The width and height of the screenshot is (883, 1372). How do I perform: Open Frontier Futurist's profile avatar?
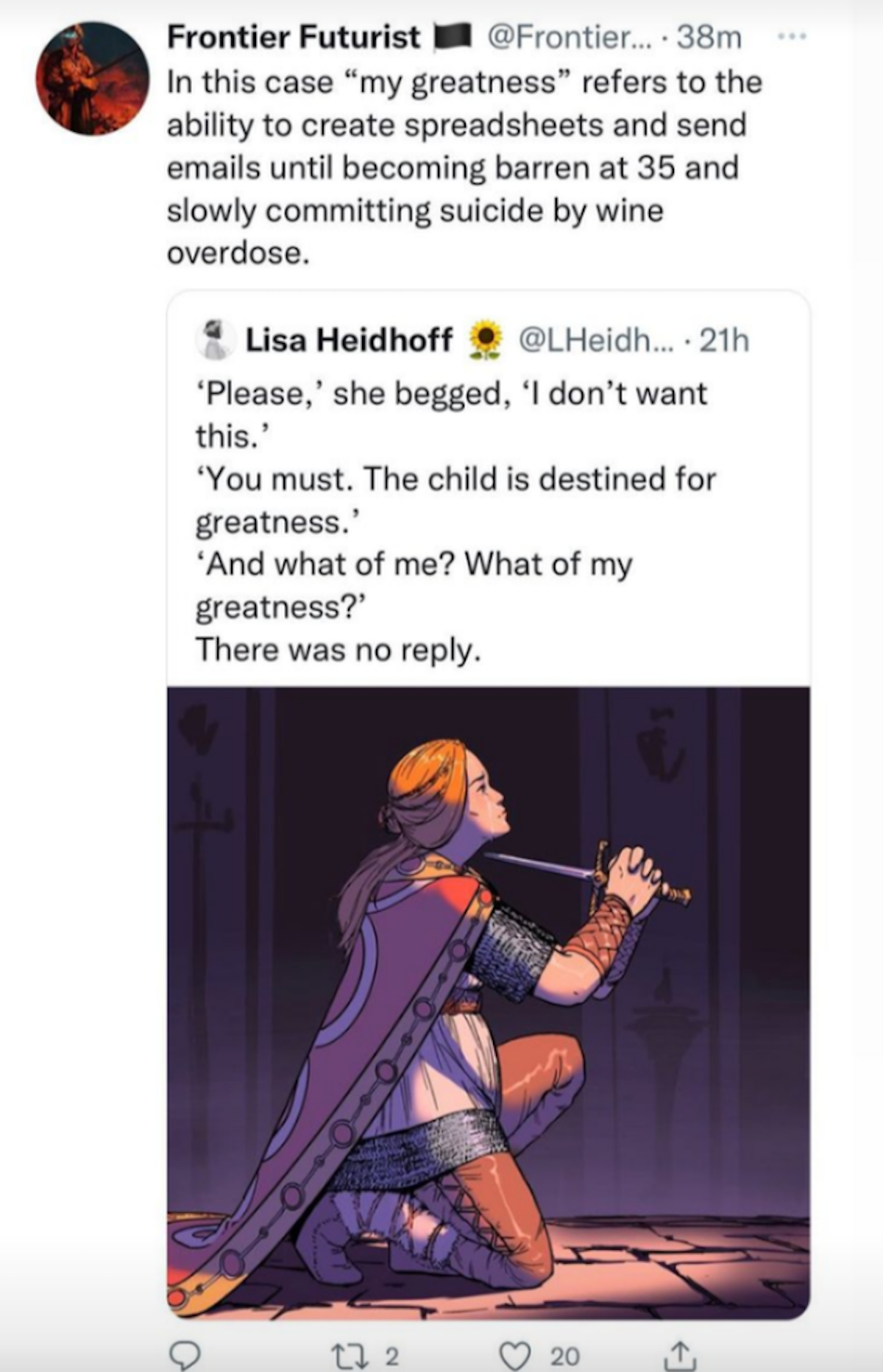pyautogui.click(x=92, y=79)
